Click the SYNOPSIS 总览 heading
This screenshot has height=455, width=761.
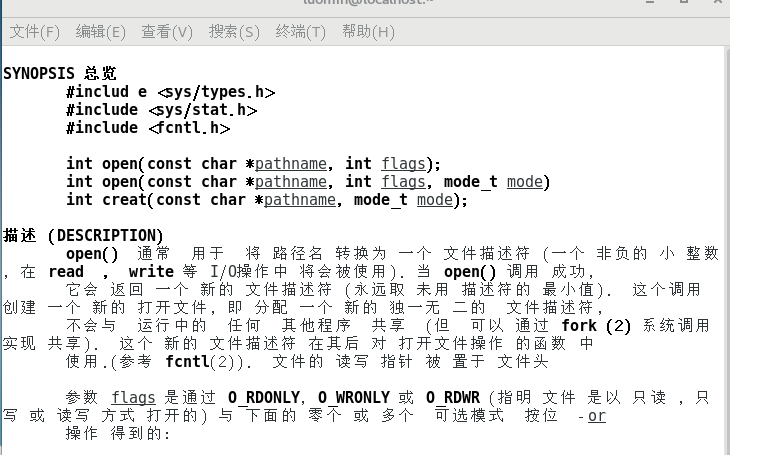[60, 73]
